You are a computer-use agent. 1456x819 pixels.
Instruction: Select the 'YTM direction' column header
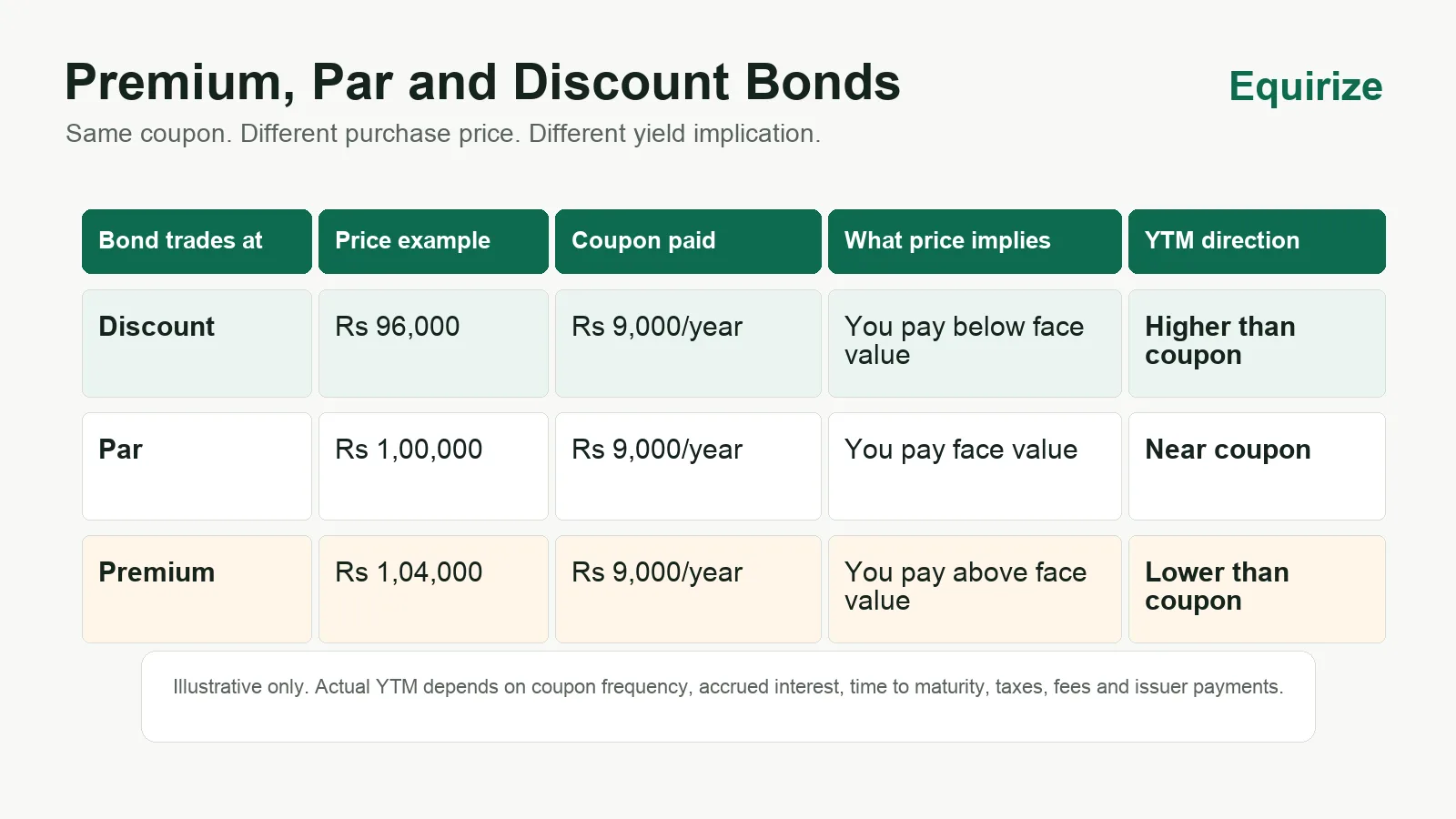[x=1257, y=241]
